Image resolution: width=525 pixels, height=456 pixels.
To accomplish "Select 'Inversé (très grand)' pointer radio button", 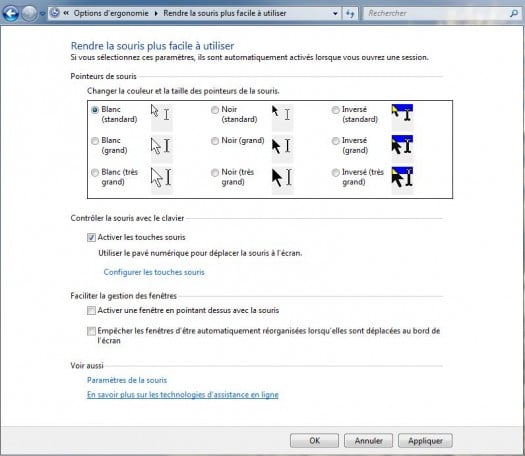I will 335,172.
